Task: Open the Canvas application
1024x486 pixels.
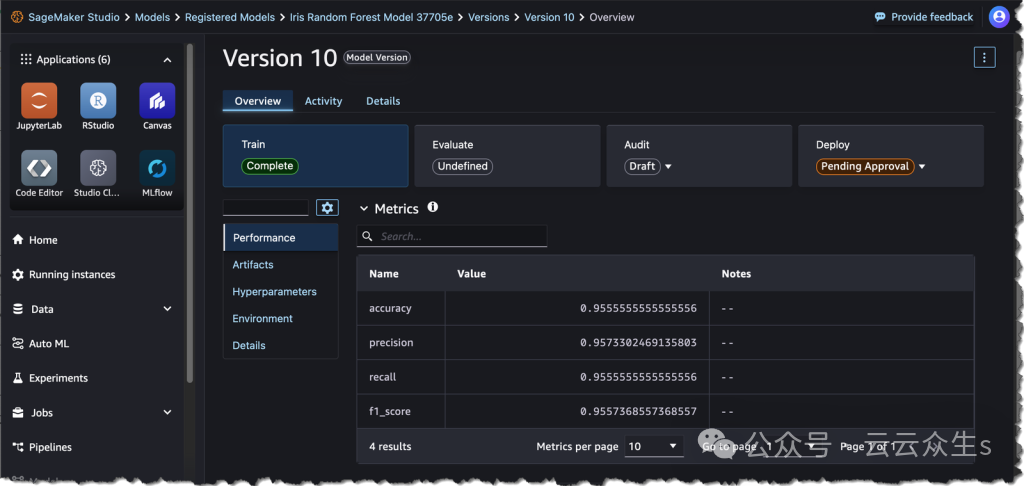Action: click(x=157, y=101)
